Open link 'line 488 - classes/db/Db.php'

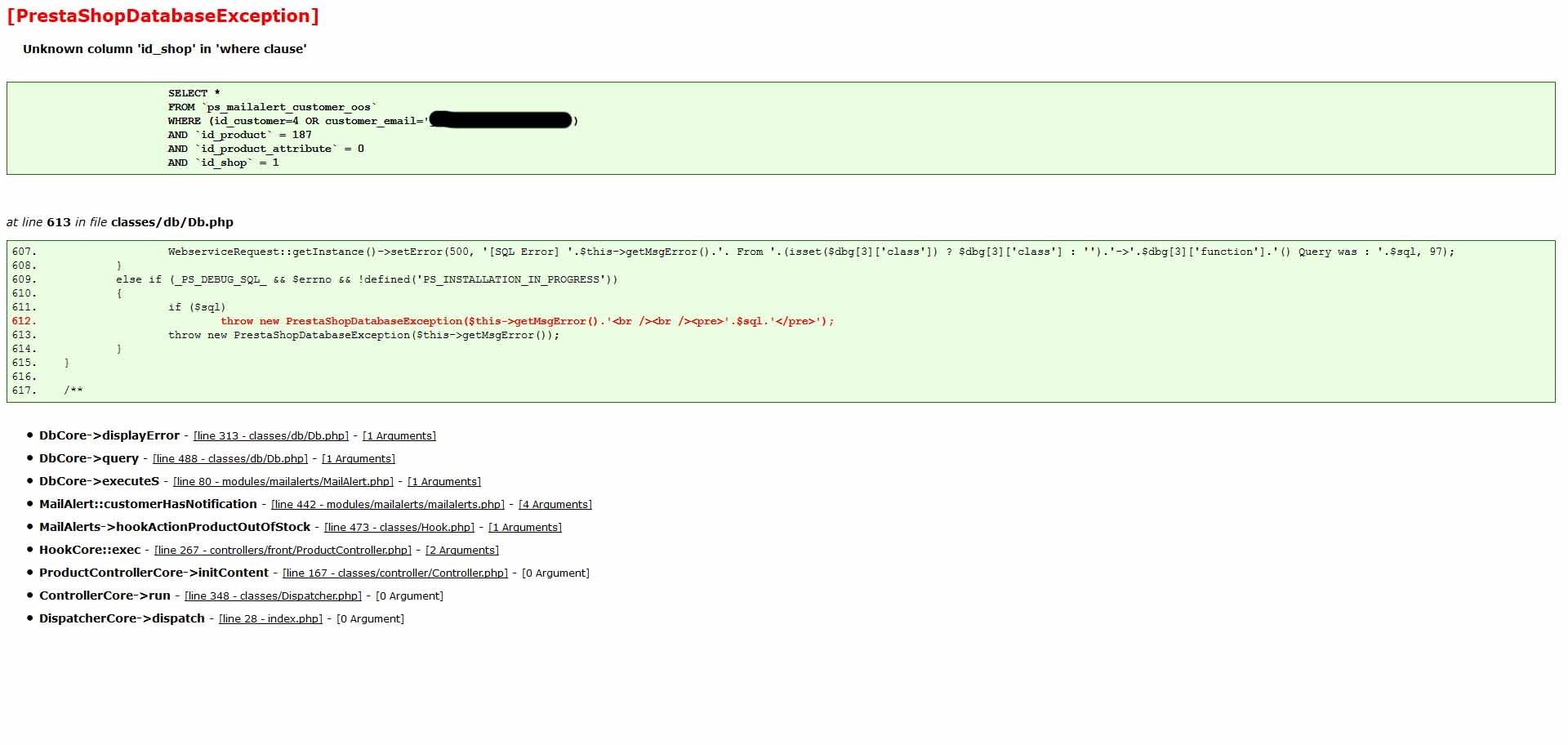pyautogui.click(x=230, y=459)
